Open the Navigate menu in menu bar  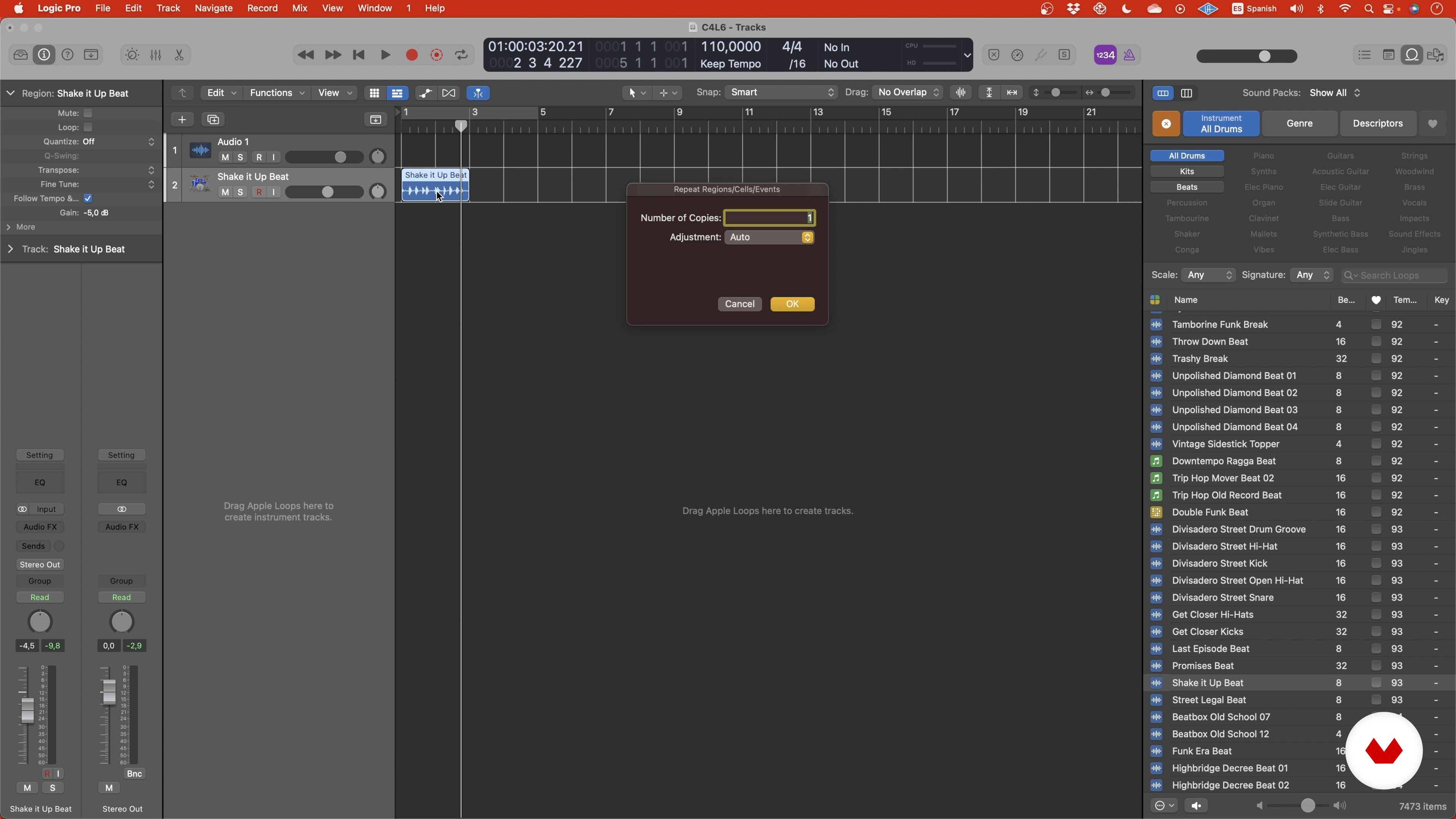click(213, 8)
